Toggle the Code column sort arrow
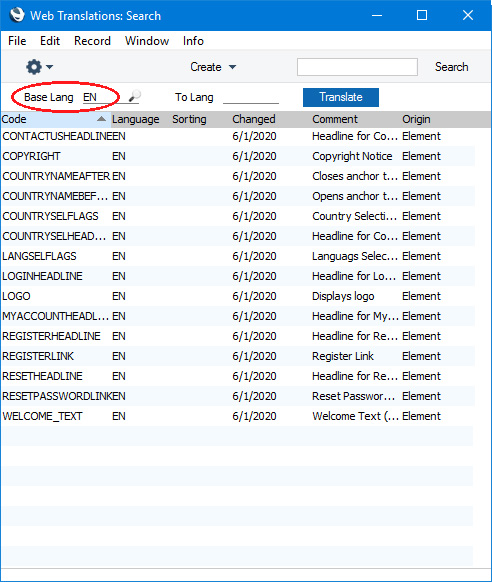492x582 pixels. (x=101, y=119)
